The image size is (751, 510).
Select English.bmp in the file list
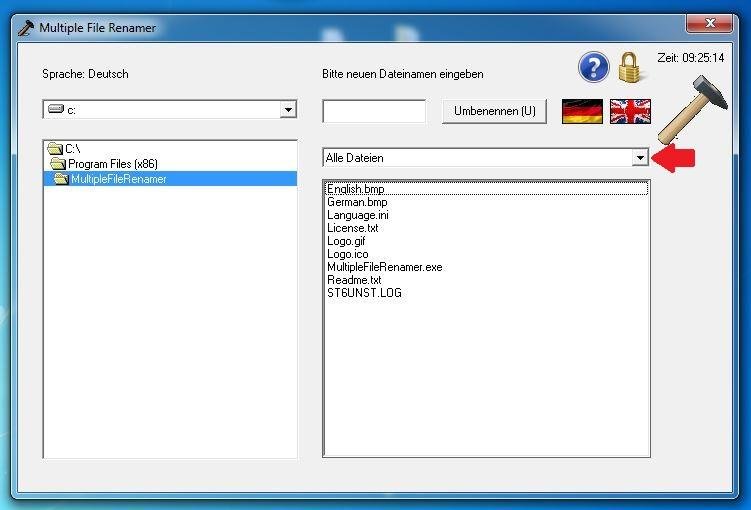coord(487,189)
